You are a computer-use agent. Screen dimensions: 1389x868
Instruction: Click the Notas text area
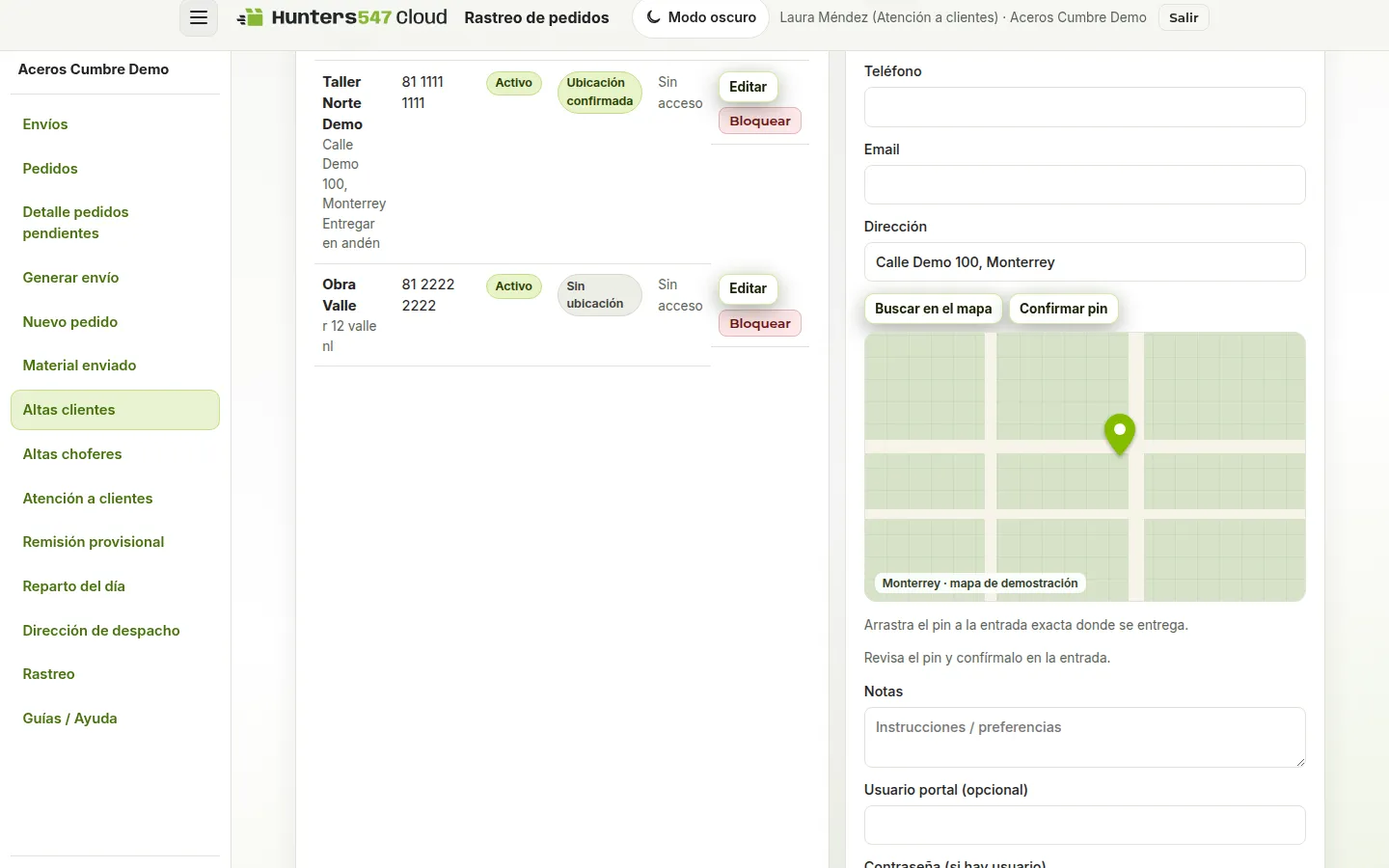pos(1084,738)
